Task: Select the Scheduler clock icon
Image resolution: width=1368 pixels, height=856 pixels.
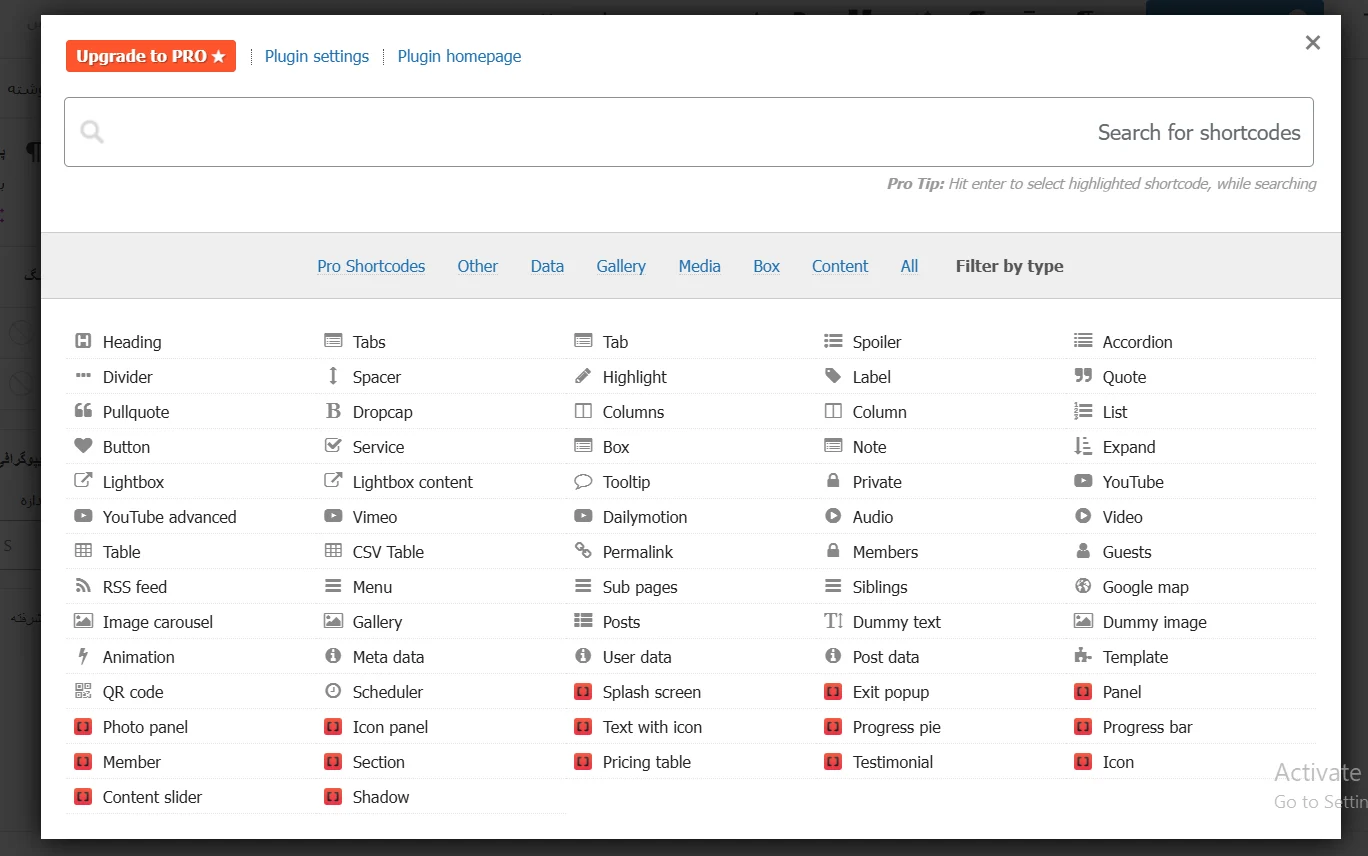Action: click(x=333, y=692)
